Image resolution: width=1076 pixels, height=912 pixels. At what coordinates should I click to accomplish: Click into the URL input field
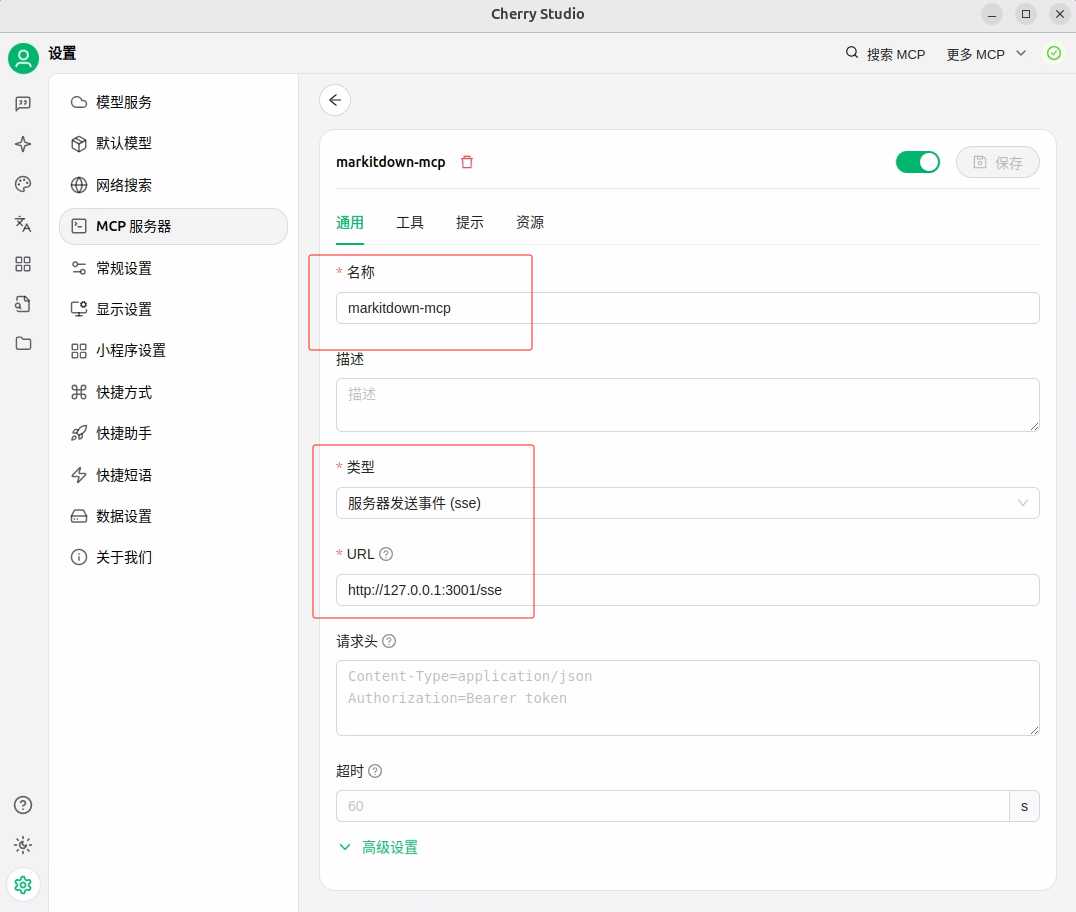point(688,590)
